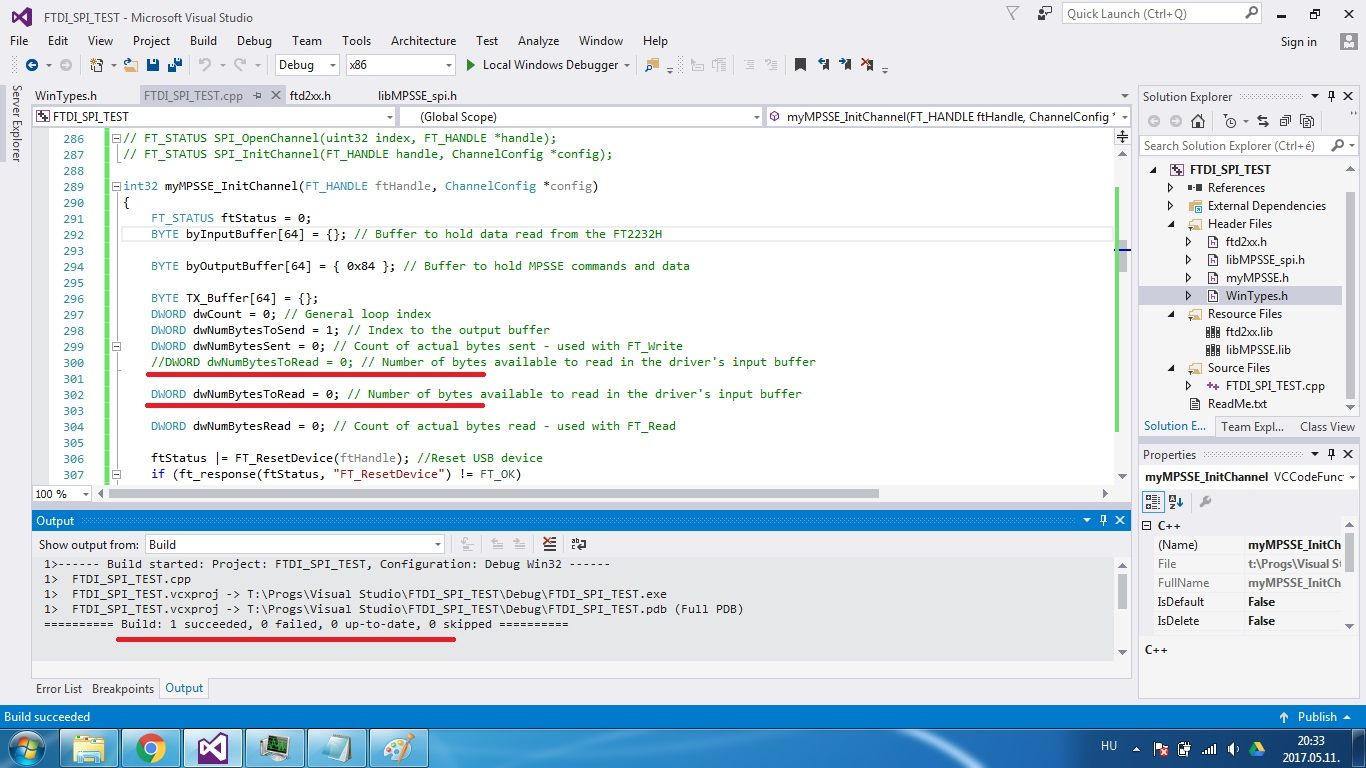Image resolution: width=1366 pixels, height=768 pixels.
Task: Click Pending Changes Filter clock icon
Action: click(1230, 121)
